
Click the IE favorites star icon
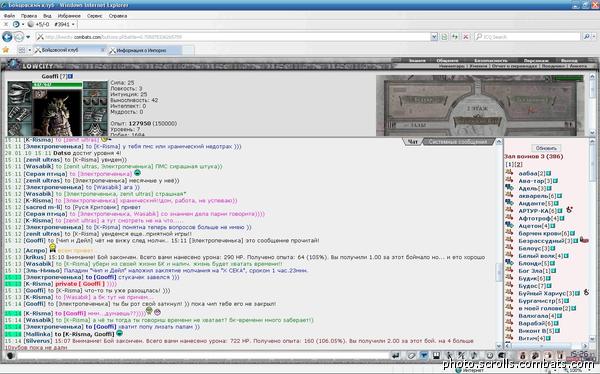[5, 50]
